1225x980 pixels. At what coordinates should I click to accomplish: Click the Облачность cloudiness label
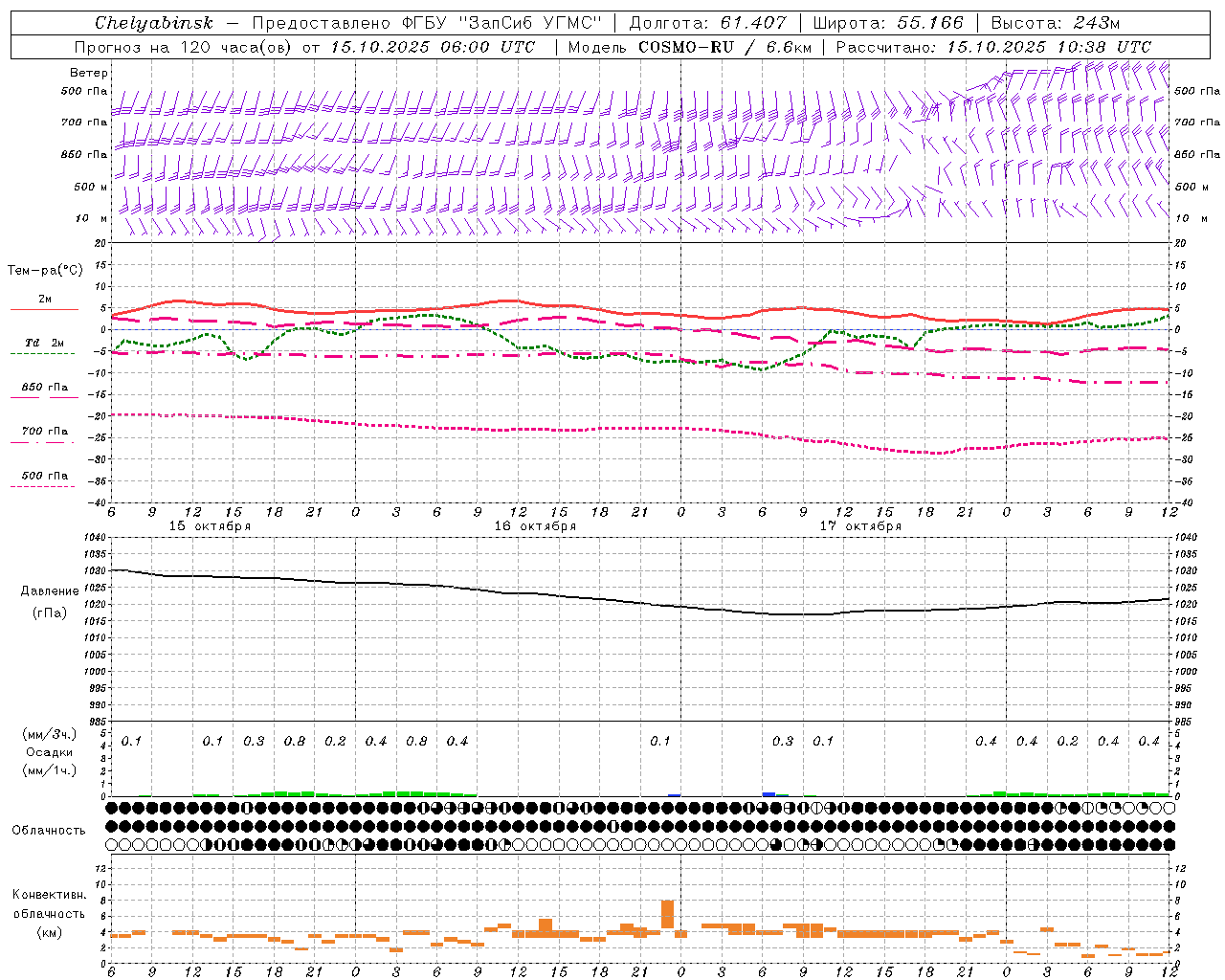(x=49, y=830)
